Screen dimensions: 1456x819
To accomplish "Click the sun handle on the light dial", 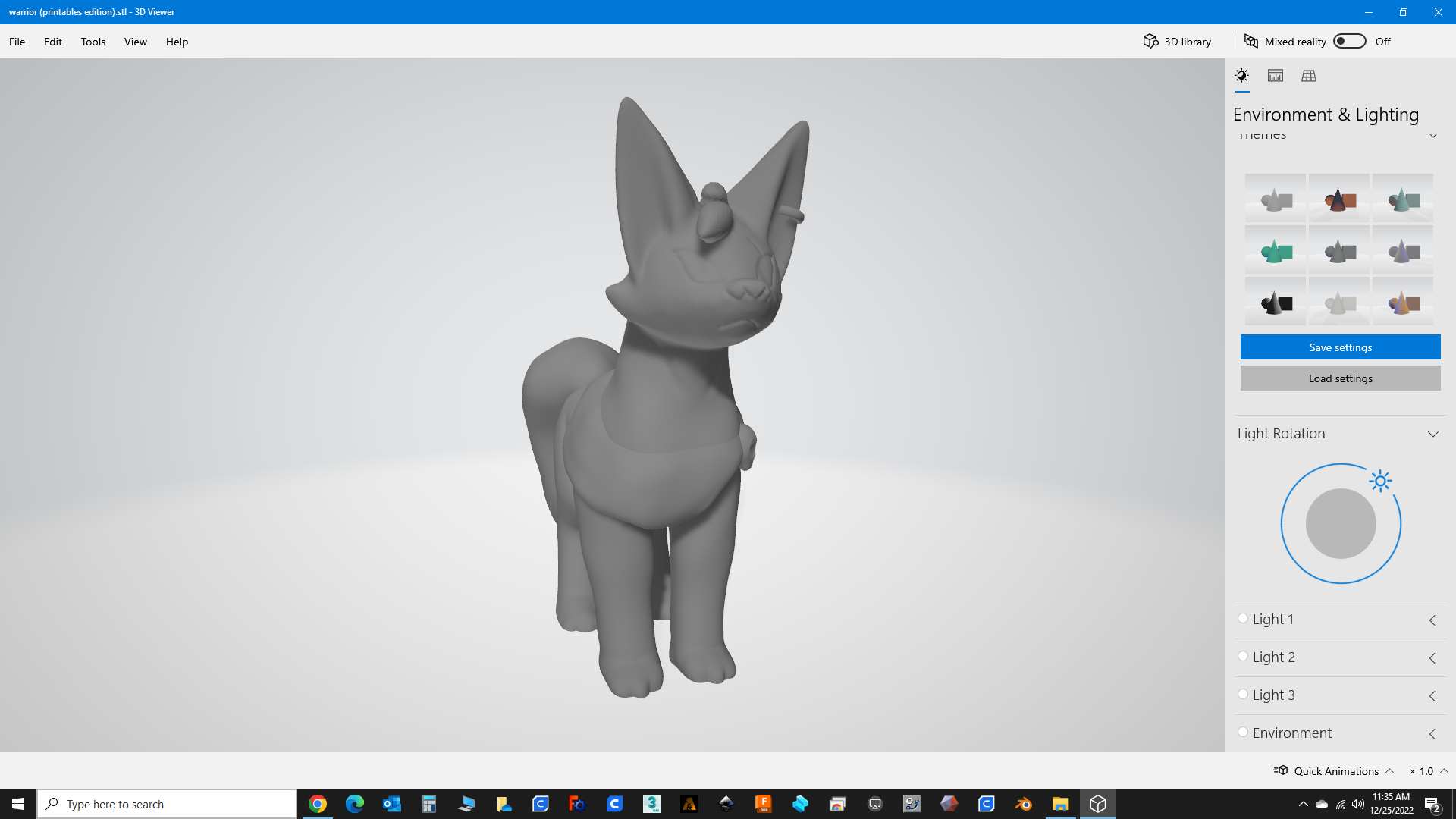I will point(1381,481).
